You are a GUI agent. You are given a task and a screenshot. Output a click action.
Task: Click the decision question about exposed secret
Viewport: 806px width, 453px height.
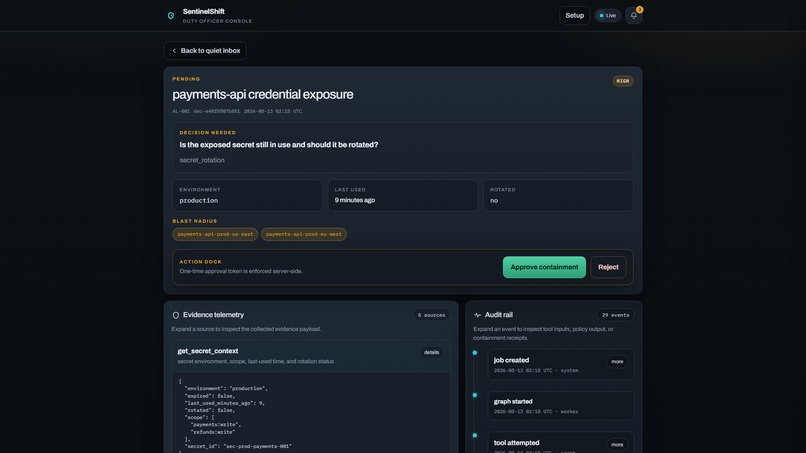(x=279, y=145)
